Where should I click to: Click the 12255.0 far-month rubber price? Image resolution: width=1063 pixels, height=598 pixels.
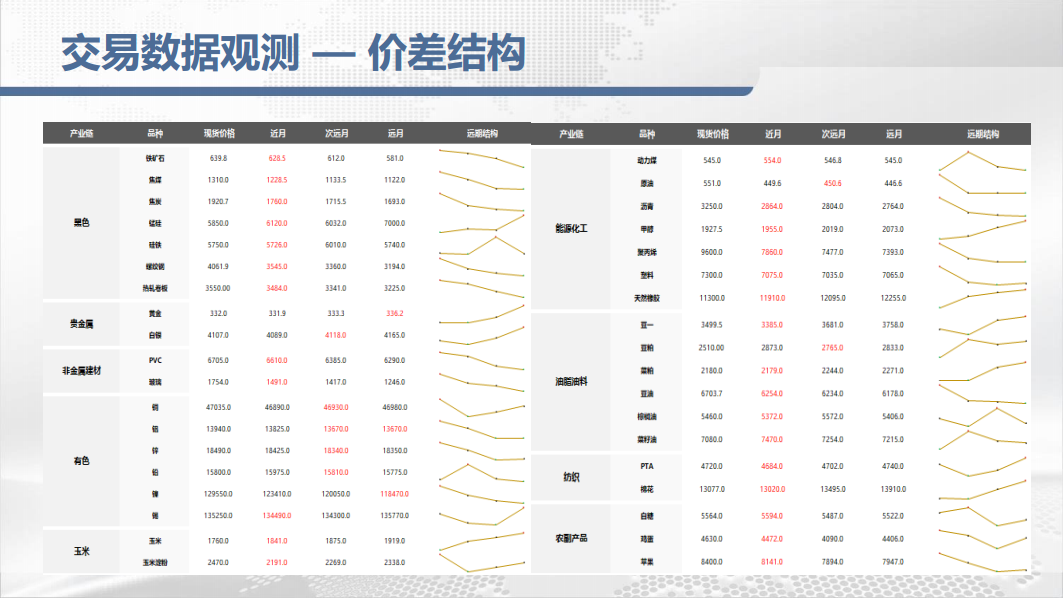893,298
